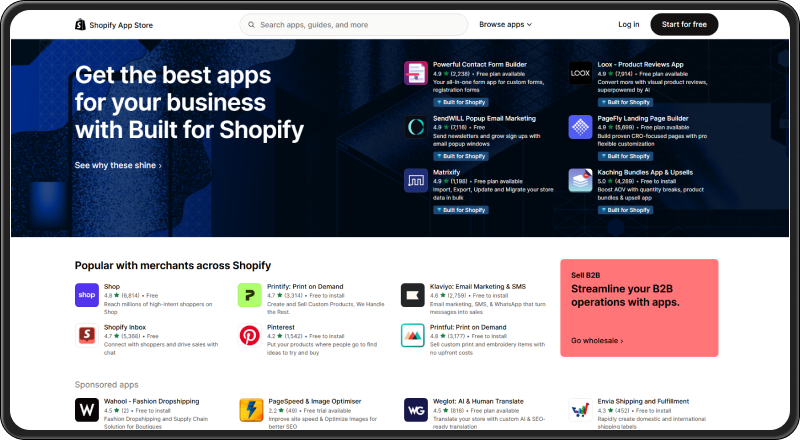Open the PageFly Landing Page Builder icon
The height and width of the screenshot is (440, 800).
click(580, 127)
